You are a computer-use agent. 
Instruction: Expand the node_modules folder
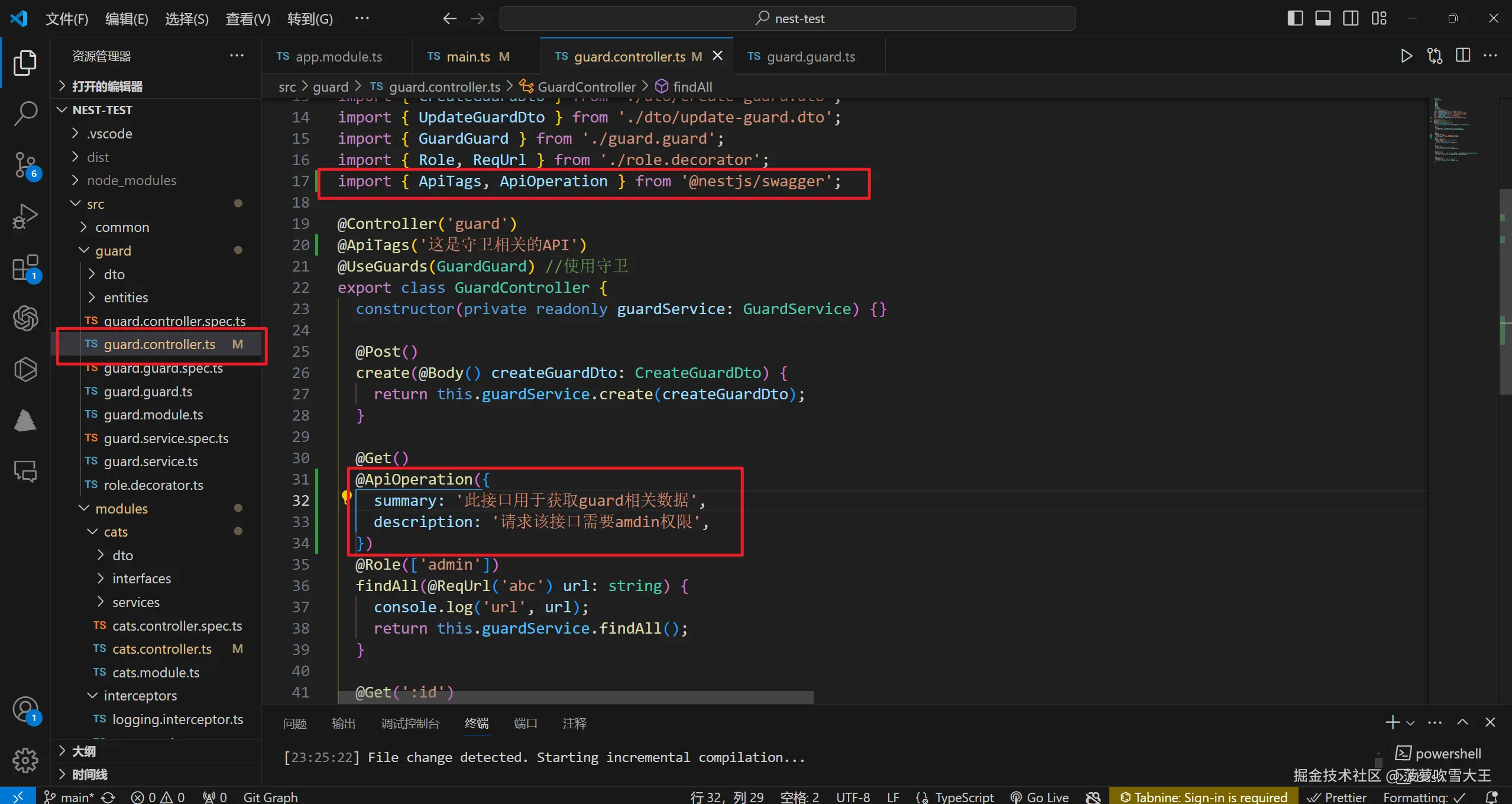coord(131,180)
